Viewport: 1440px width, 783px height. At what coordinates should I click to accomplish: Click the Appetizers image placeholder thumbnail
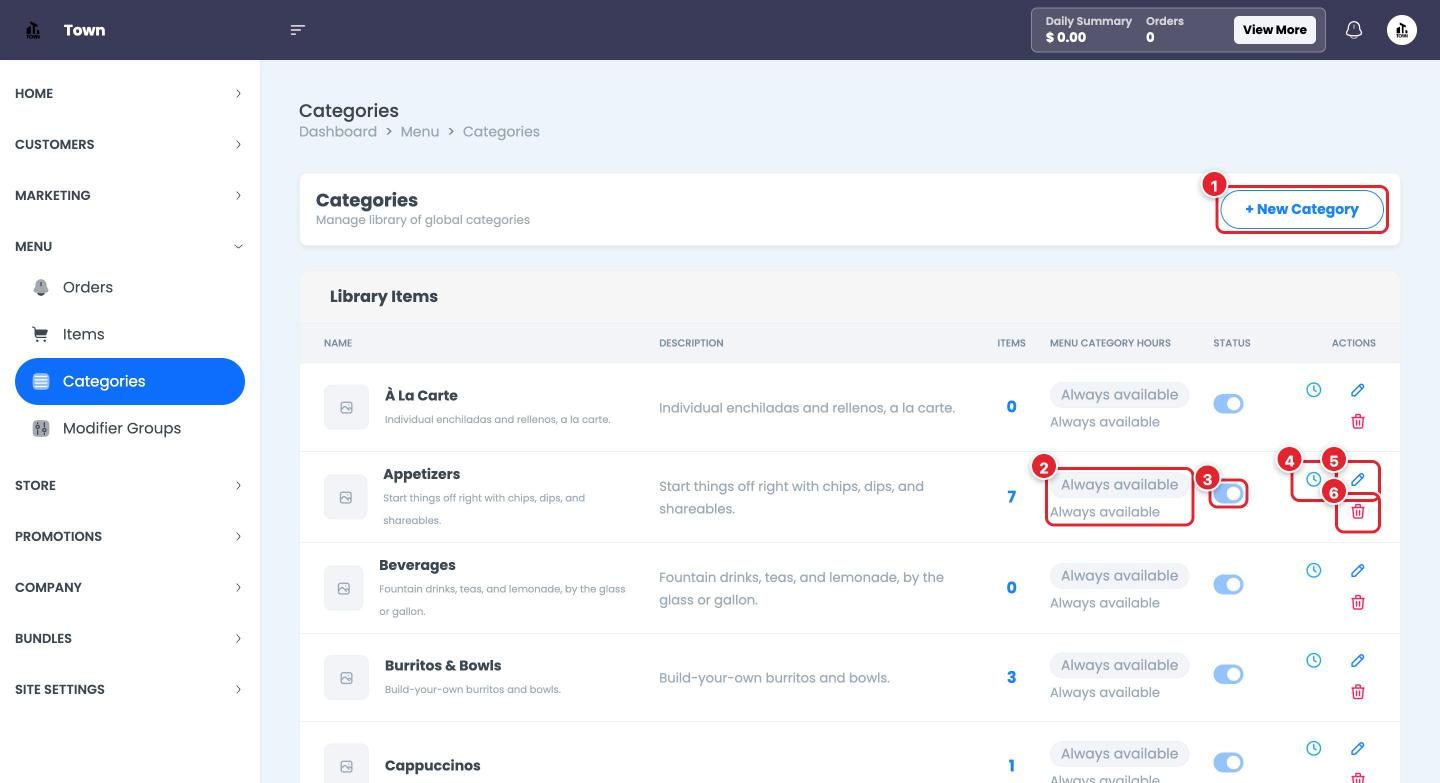[x=346, y=497]
